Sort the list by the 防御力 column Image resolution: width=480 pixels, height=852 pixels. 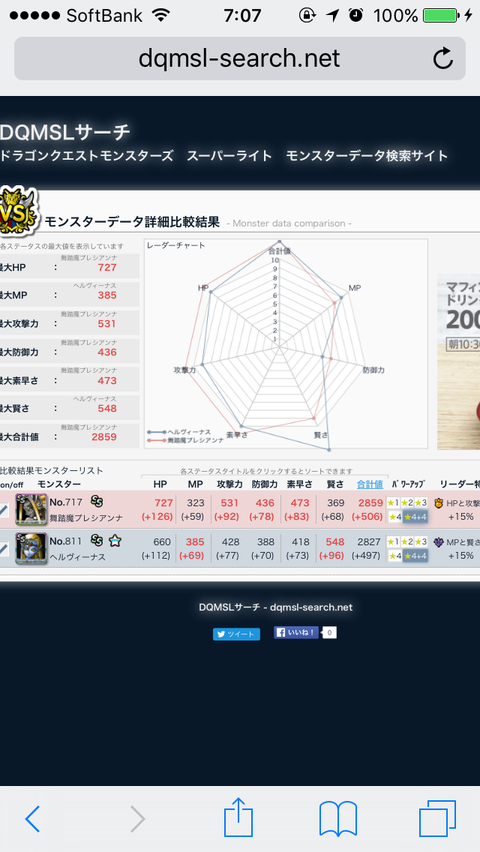pyautogui.click(x=265, y=484)
